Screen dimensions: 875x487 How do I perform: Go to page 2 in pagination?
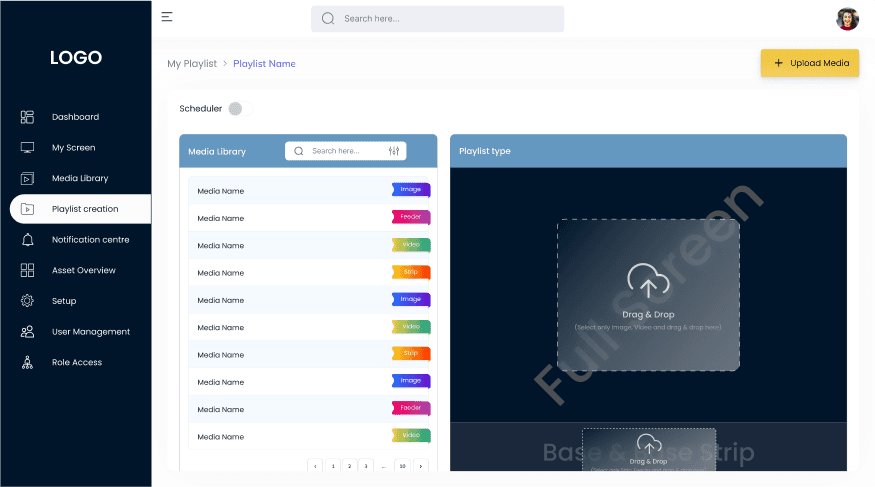[x=349, y=466]
